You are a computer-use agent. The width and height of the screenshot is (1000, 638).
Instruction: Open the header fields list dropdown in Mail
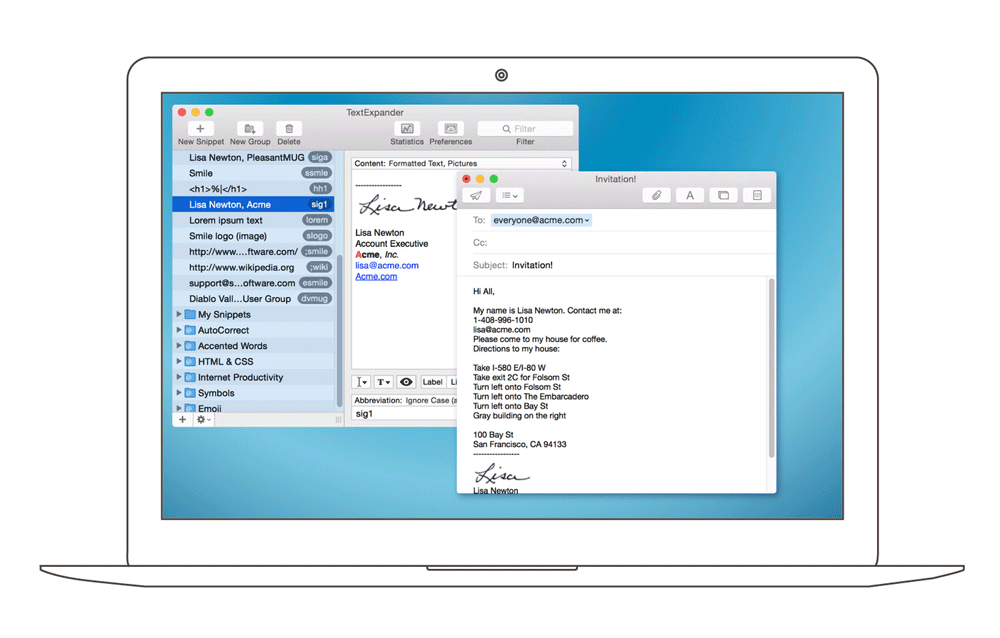click(x=509, y=196)
